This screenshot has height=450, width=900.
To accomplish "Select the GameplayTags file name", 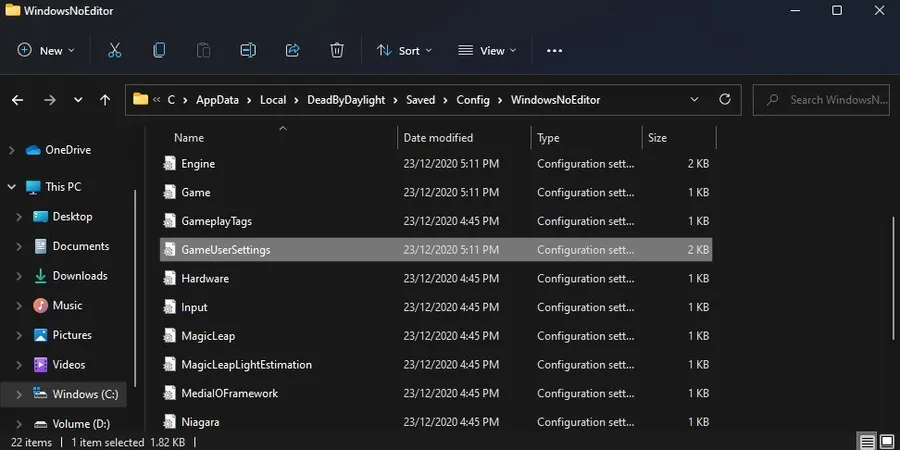I will (x=216, y=221).
